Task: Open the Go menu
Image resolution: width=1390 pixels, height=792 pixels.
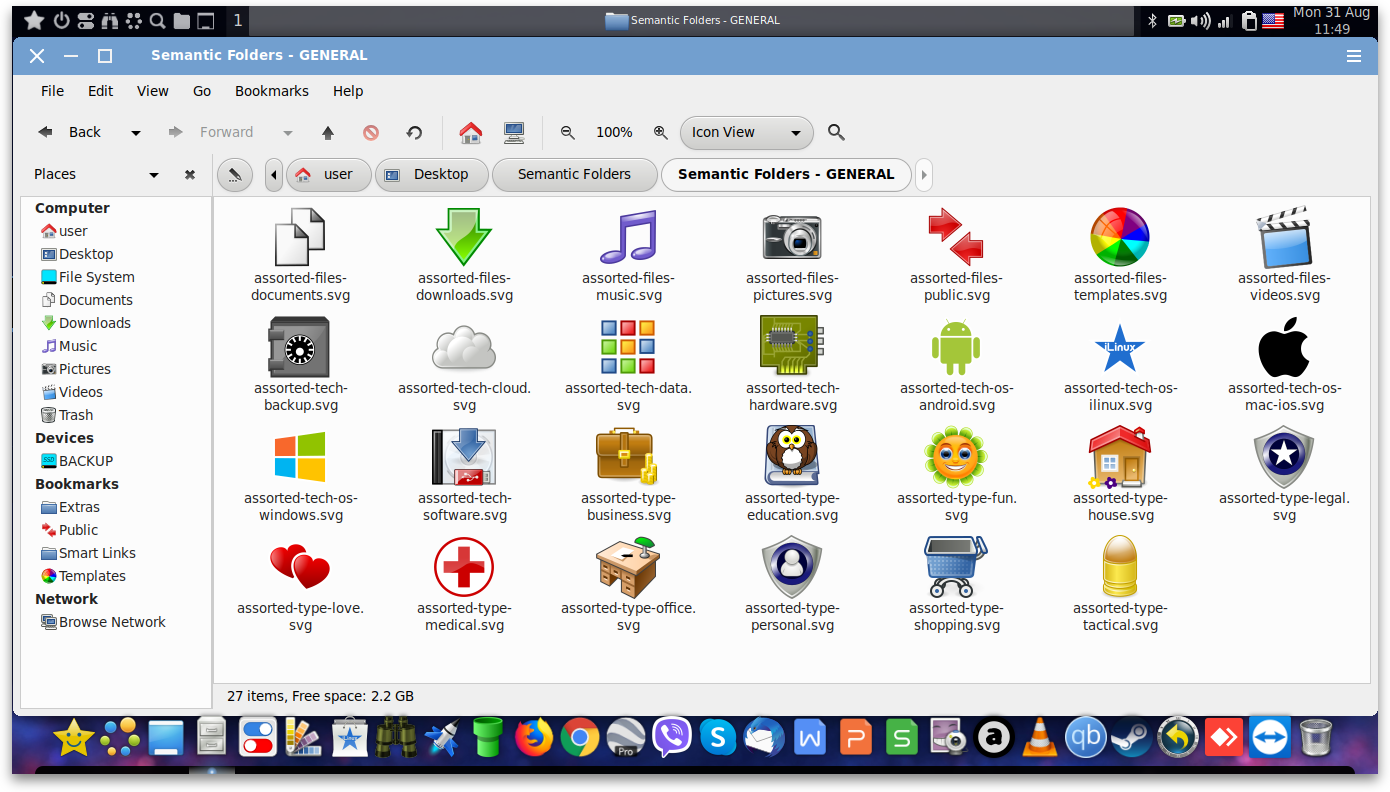Action: [202, 91]
